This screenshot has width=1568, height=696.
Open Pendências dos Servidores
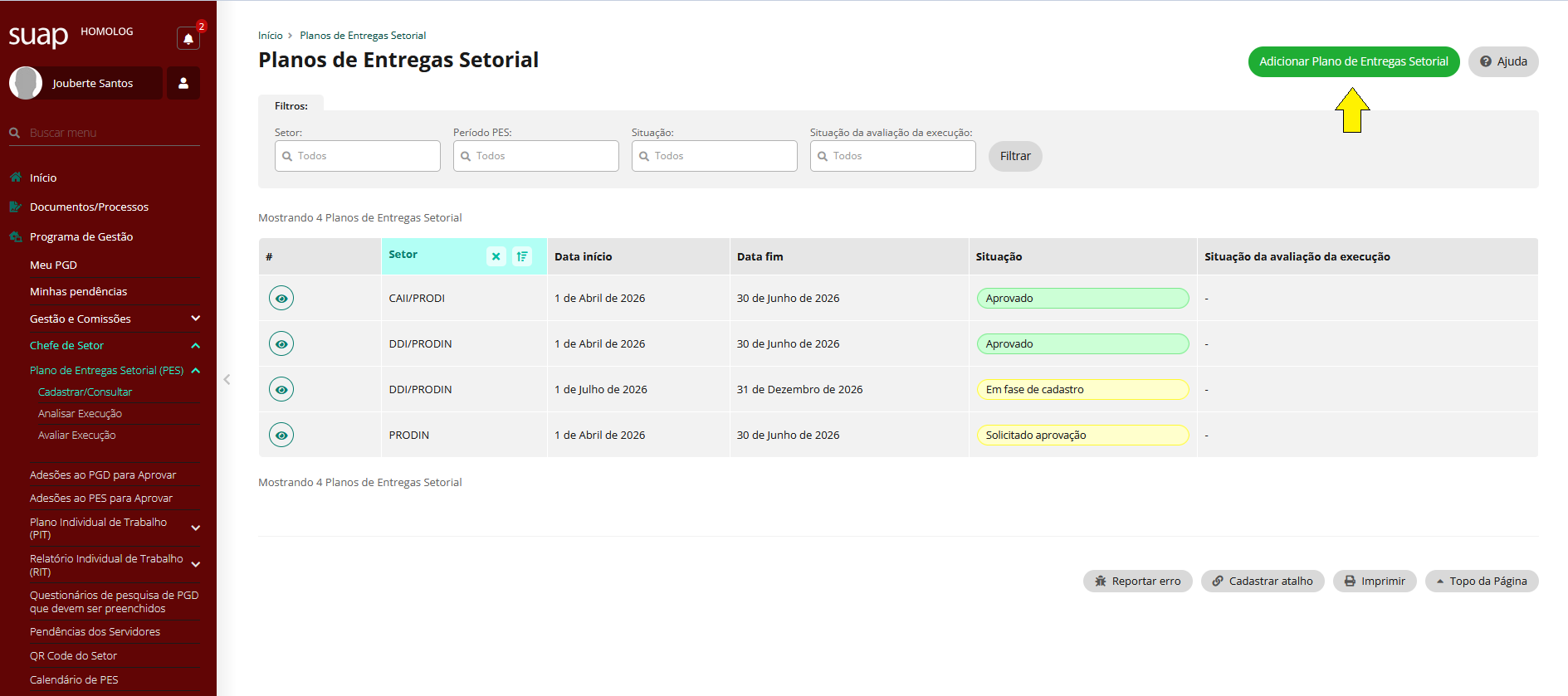pyautogui.click(x=95, y=631)
